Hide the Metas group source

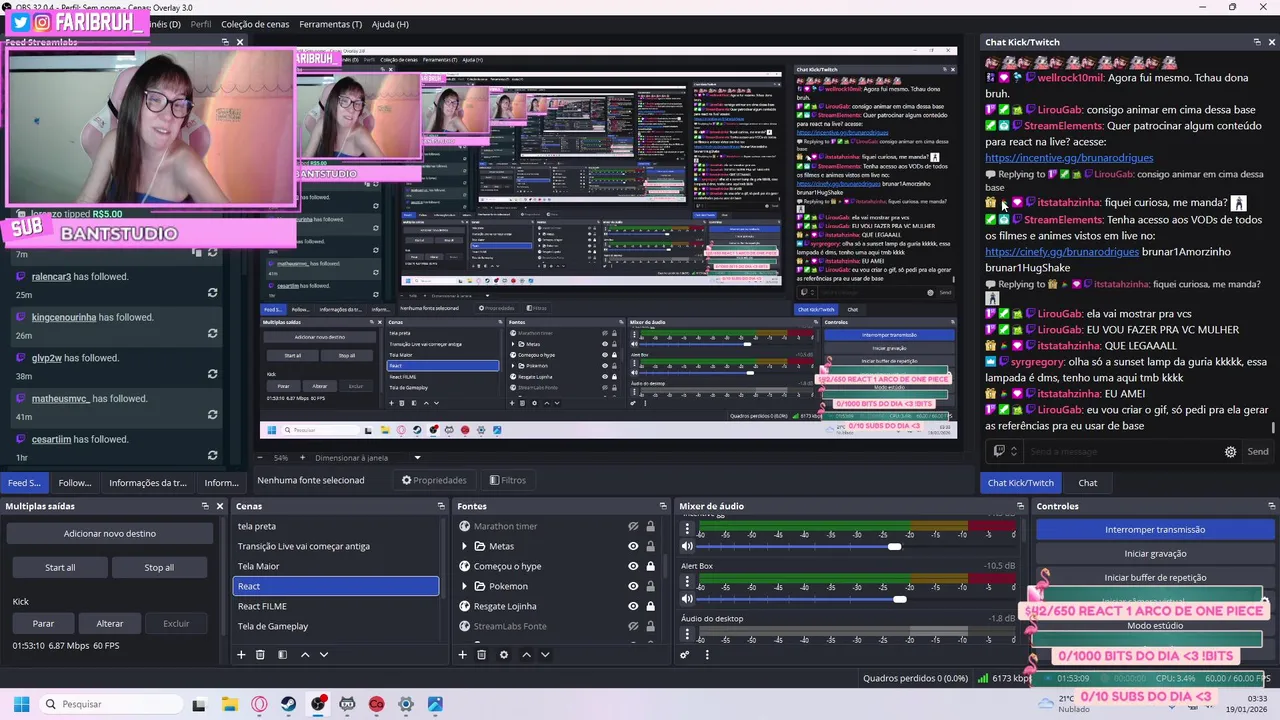(x=633, y=546)
